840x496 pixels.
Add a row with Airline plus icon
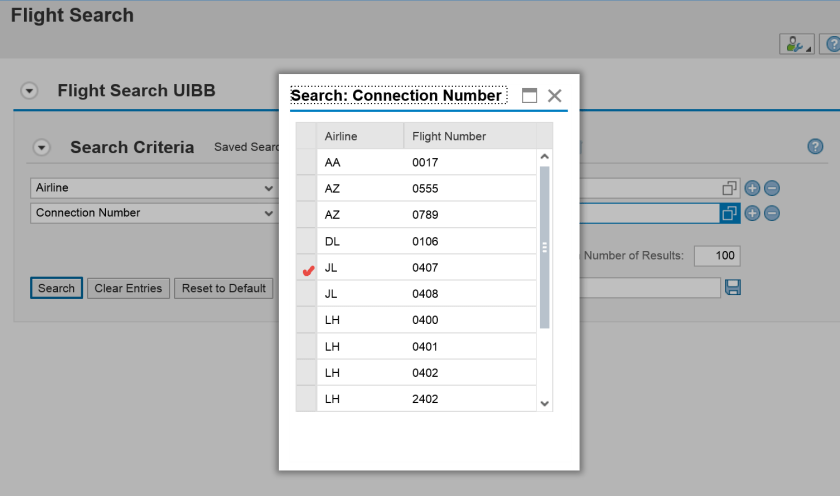click(752, 188)
